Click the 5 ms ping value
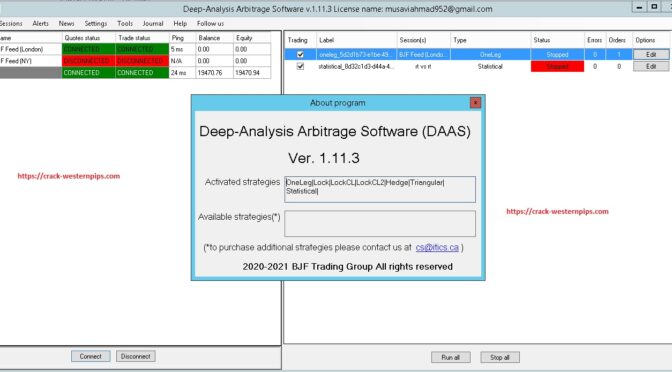672x372 pixels. click(182, 49)
